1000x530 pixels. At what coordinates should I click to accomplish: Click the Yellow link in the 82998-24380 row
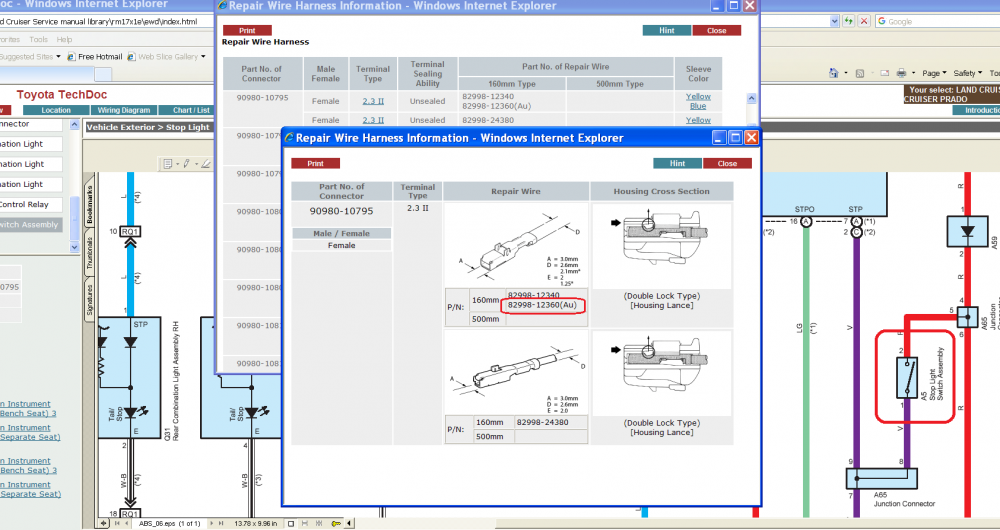(x=698, y=120)
